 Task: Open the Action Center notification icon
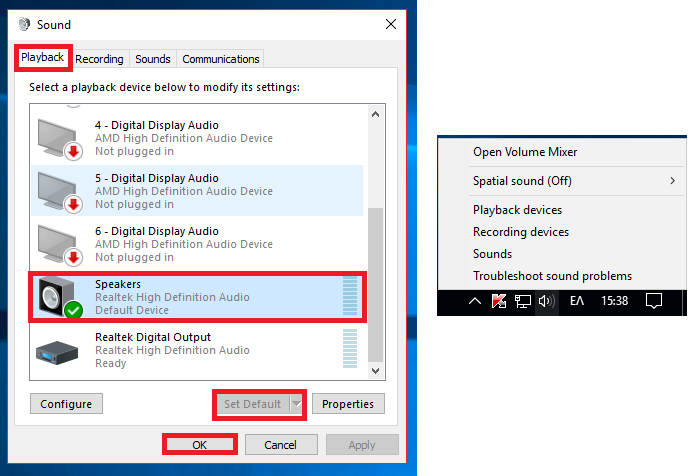[654, 301]
